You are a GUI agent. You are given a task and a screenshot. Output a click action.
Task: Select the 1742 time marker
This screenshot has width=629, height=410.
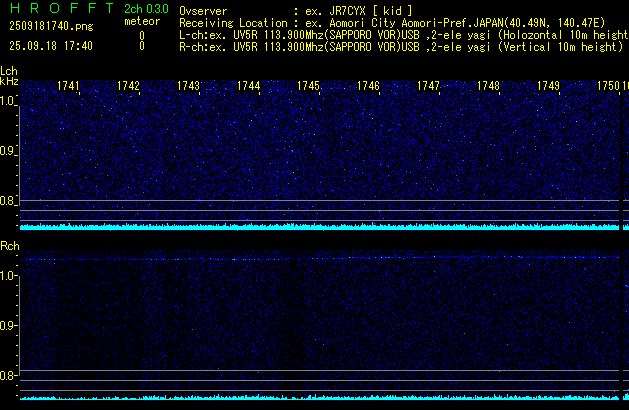pyautogui.click(x=128, y=87)
